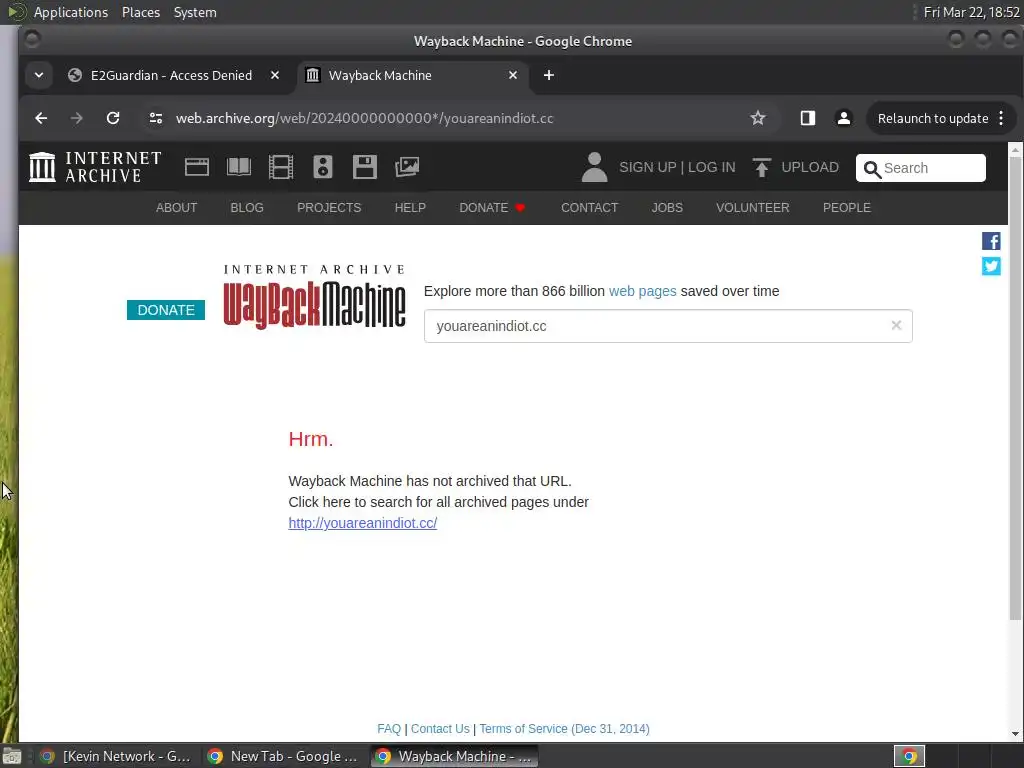The image size is (1024, 768).
Task: Click the Internet Archive logo
Action: pos(95,167)
